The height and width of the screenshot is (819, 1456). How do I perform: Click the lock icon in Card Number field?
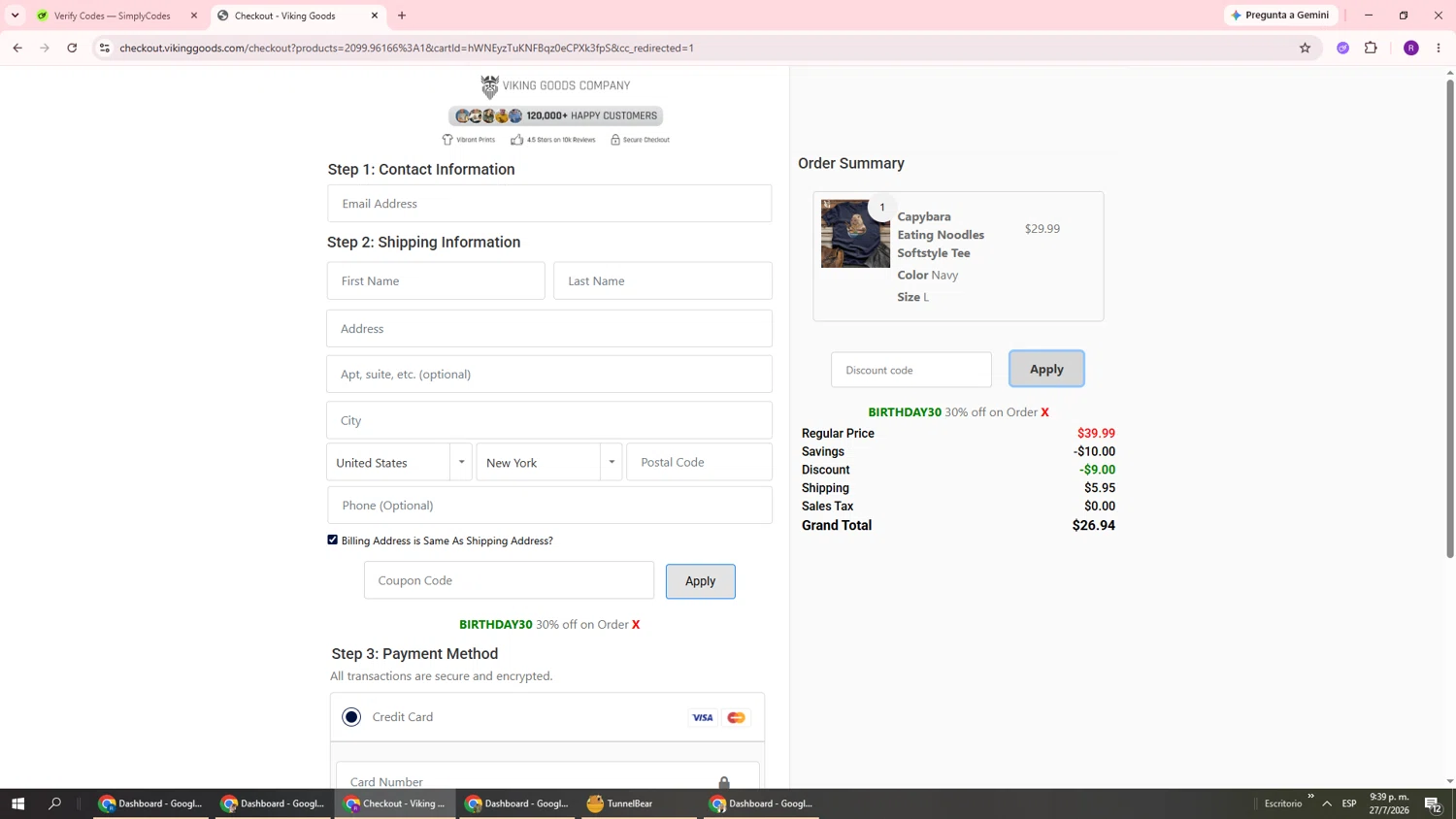tap(724, 783)
